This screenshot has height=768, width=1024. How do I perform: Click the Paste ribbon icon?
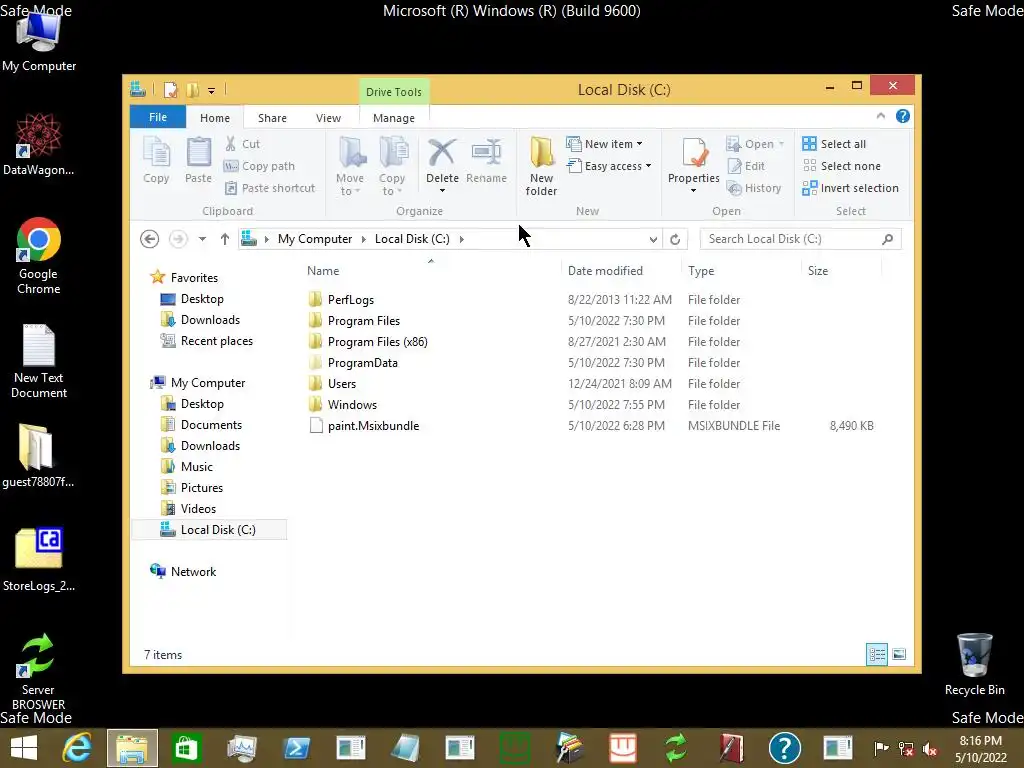[x=199, y=160]
